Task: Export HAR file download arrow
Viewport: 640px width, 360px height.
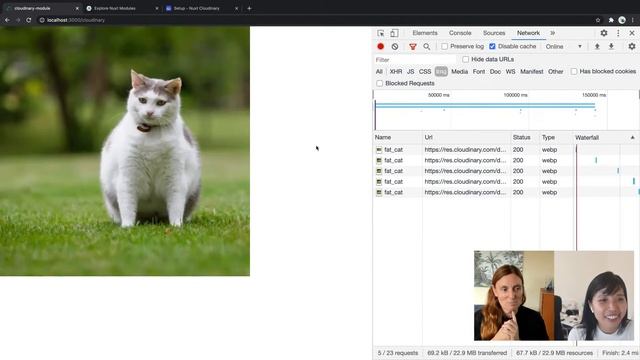Action: [x=611, y=47]
